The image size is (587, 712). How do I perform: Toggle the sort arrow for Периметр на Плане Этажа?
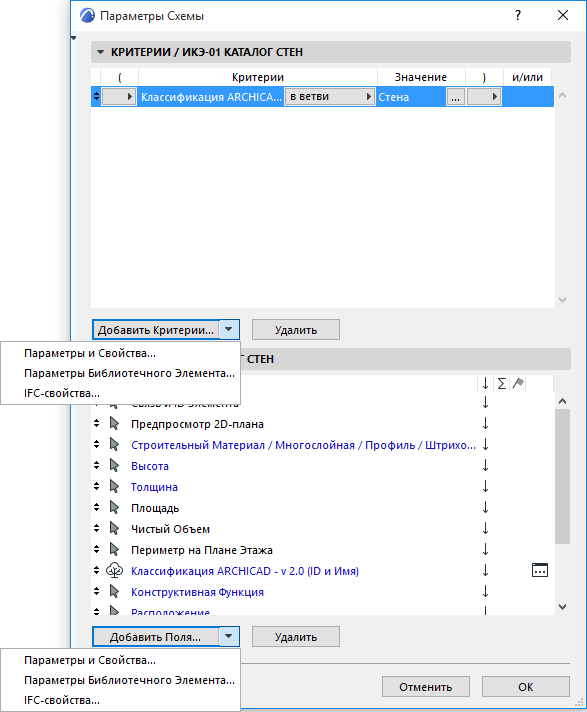click(485, 549)
